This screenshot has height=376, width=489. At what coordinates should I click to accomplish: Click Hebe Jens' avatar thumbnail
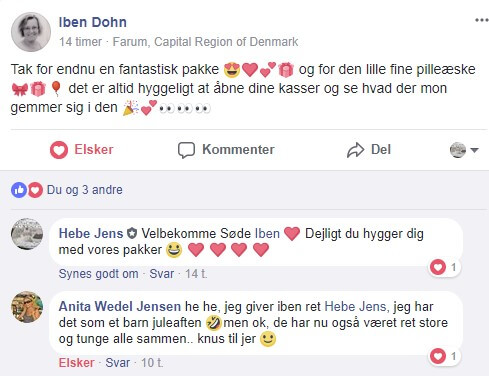click(x=27, y=234)
